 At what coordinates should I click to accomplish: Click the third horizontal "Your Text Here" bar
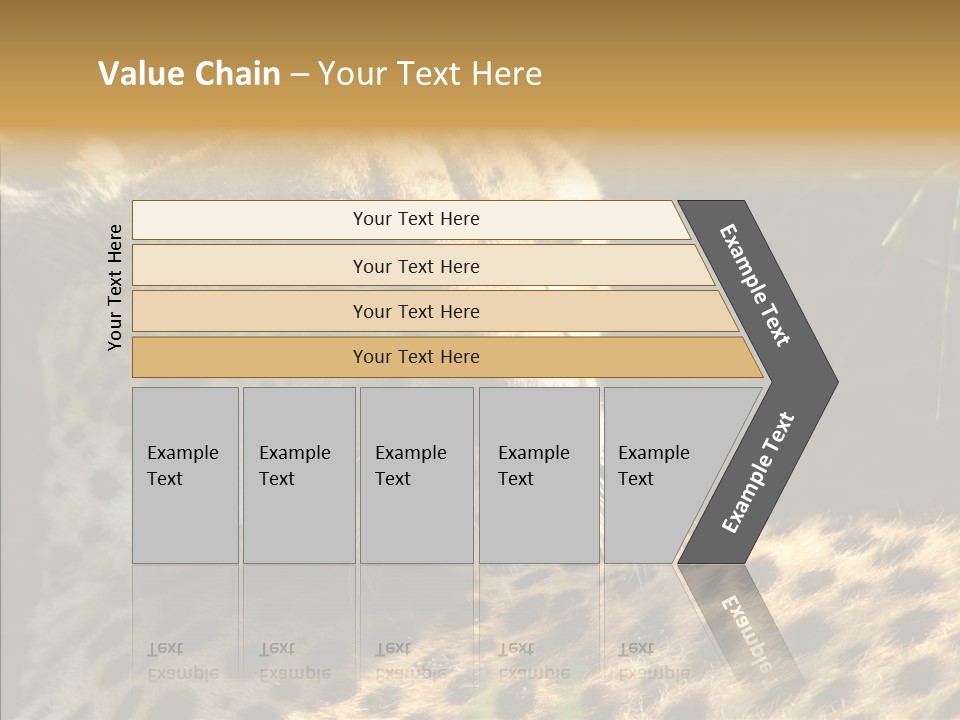416,311
